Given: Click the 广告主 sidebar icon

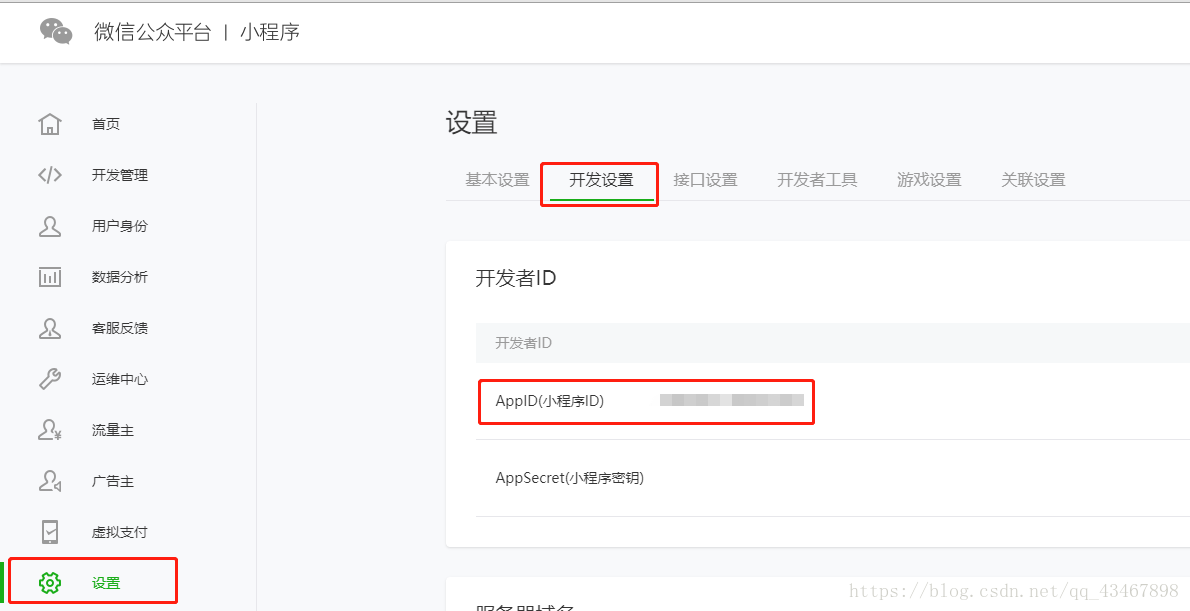Looking at the screenshot, I should coord(50,480).
